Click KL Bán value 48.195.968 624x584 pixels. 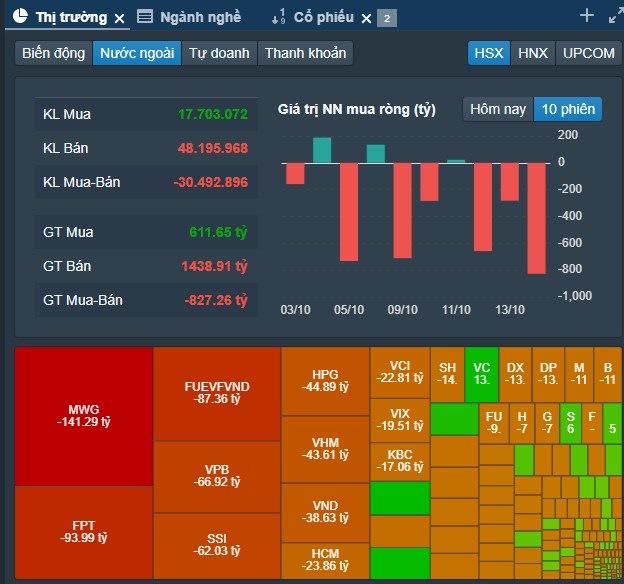(x=213, y=148)
